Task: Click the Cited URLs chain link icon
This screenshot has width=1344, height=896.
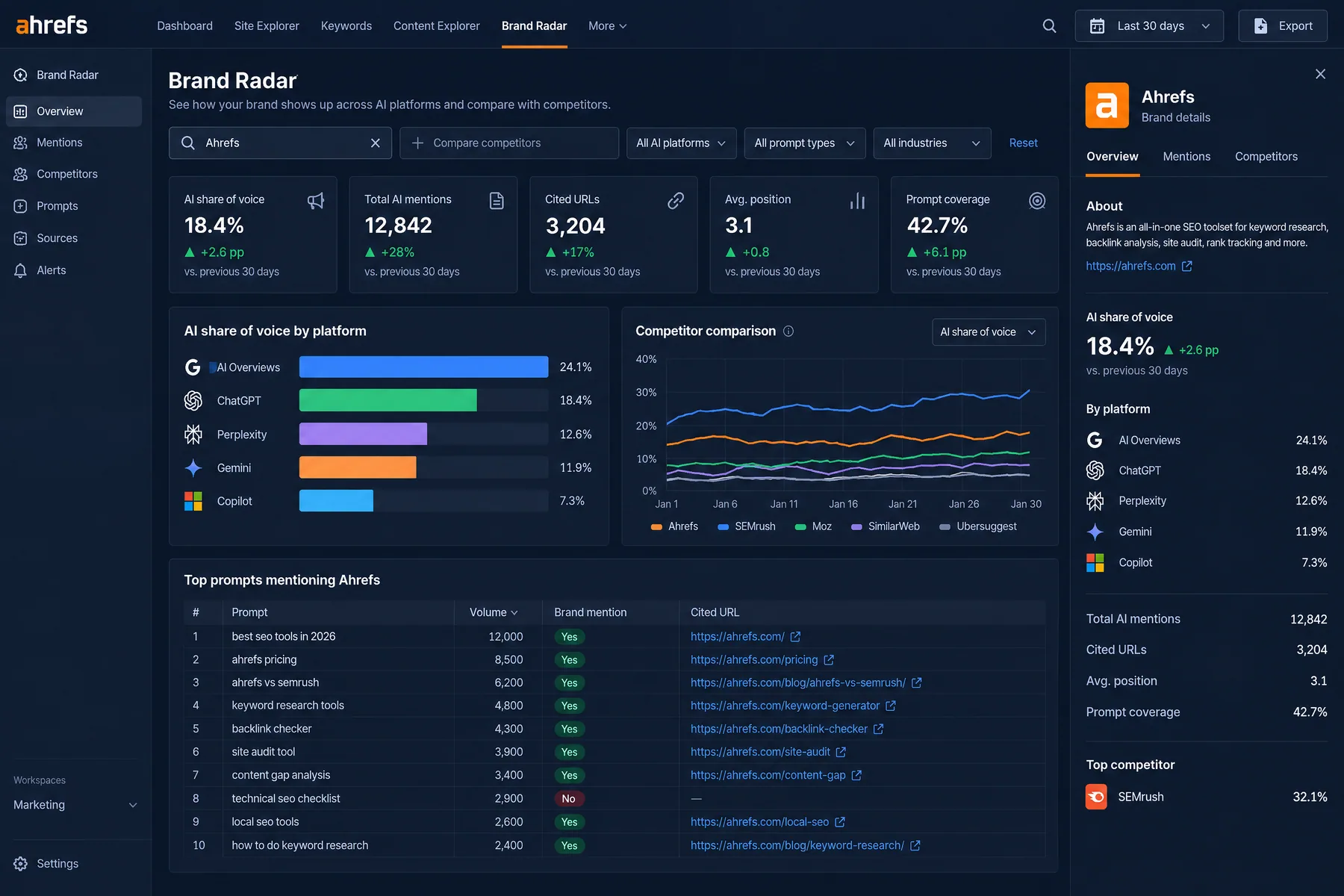Action: pos(676,200)
